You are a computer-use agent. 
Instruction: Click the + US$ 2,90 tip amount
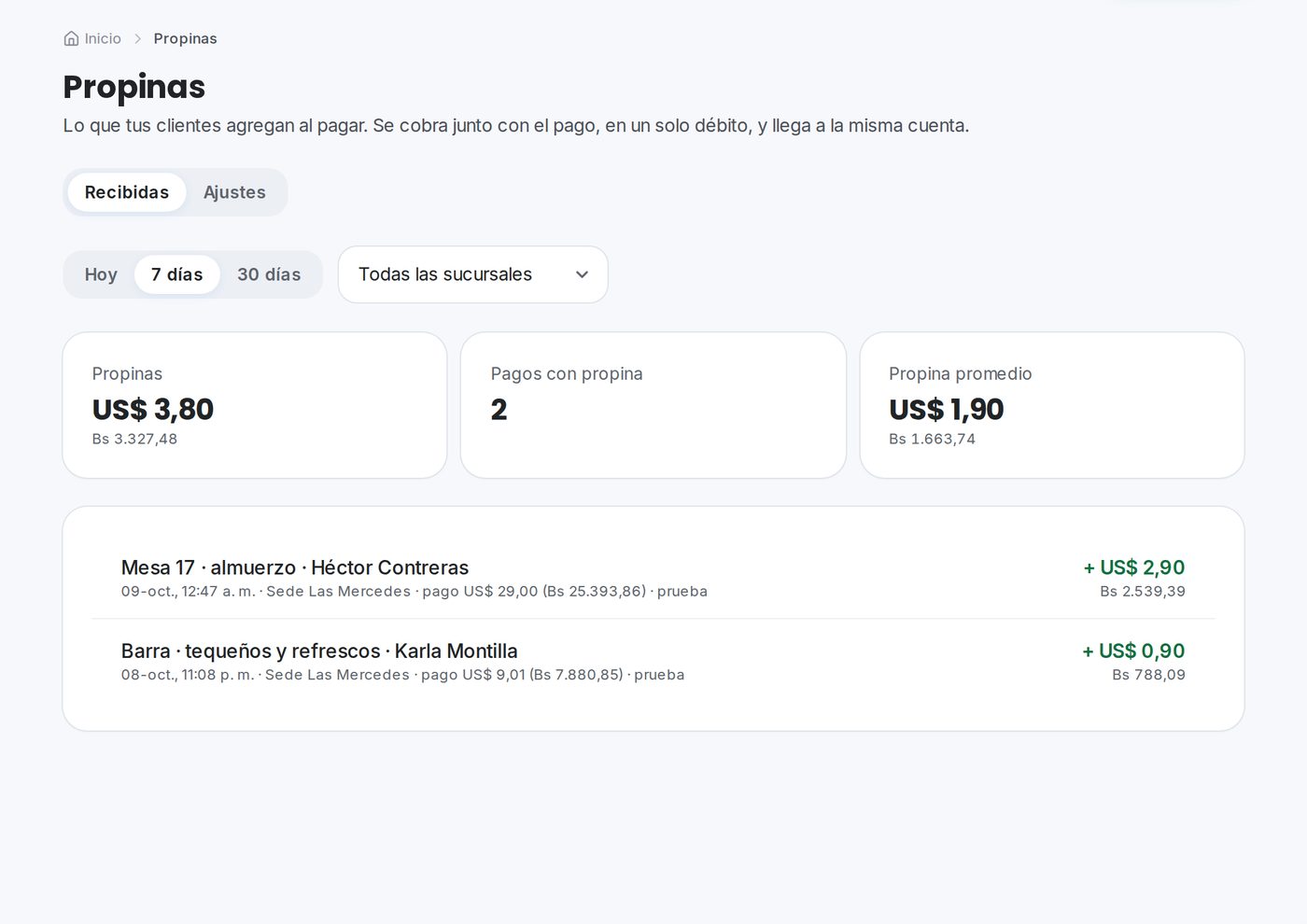point(1134,567)
